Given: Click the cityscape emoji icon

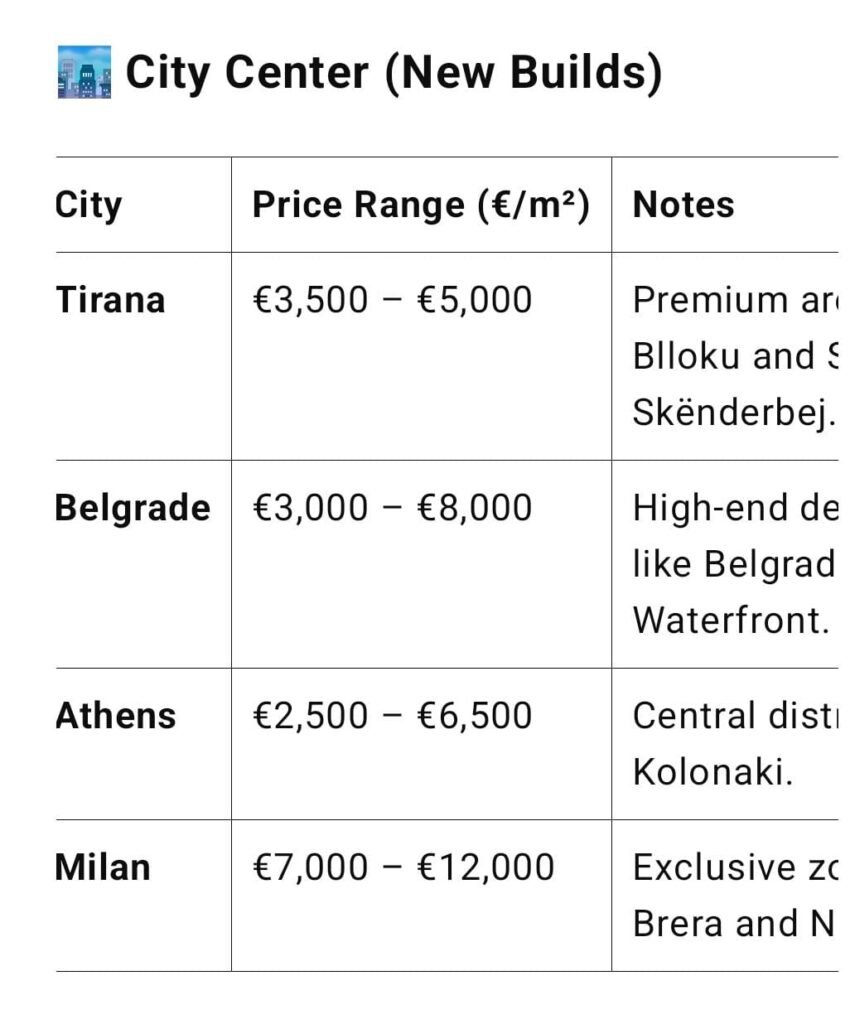Looking at the screenshot, I should click(x=84, y=72).
